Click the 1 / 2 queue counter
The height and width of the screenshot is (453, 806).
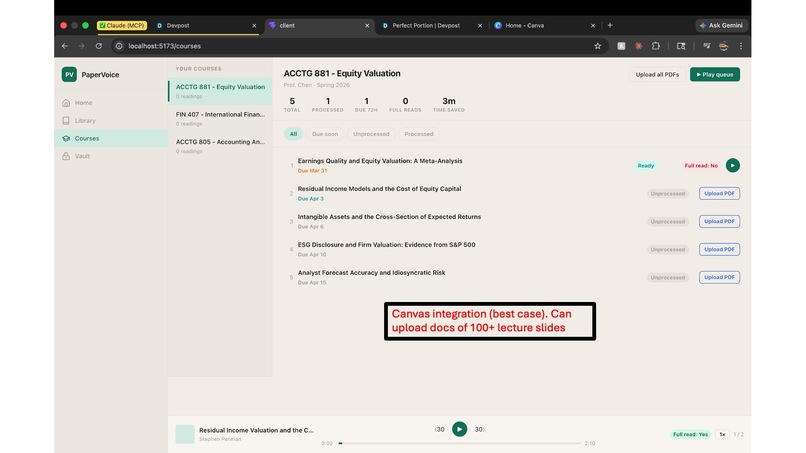click(738, 434)
